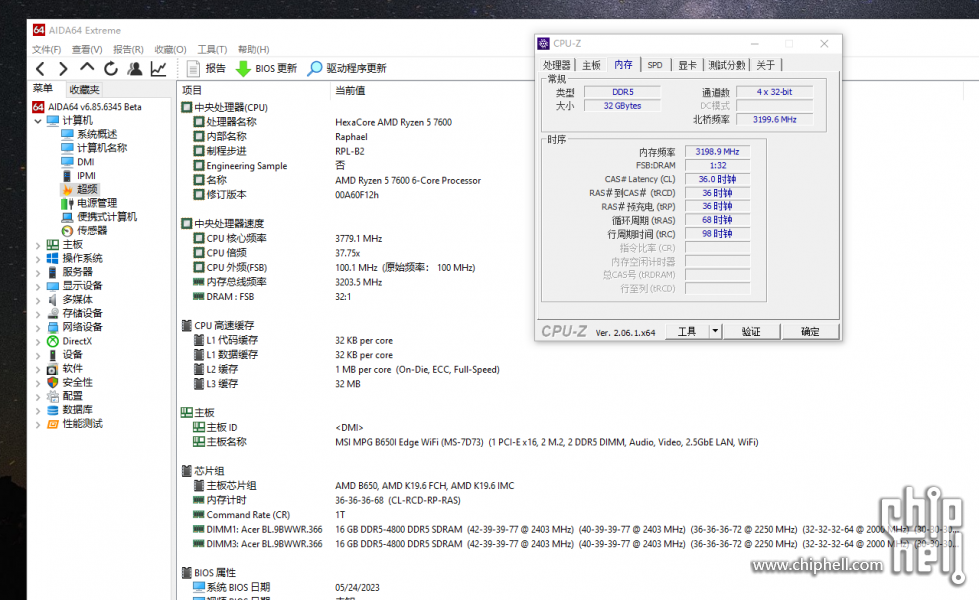Click the 报告 report toolbar button
Screen dimensions: 979x600
(206, 69)
